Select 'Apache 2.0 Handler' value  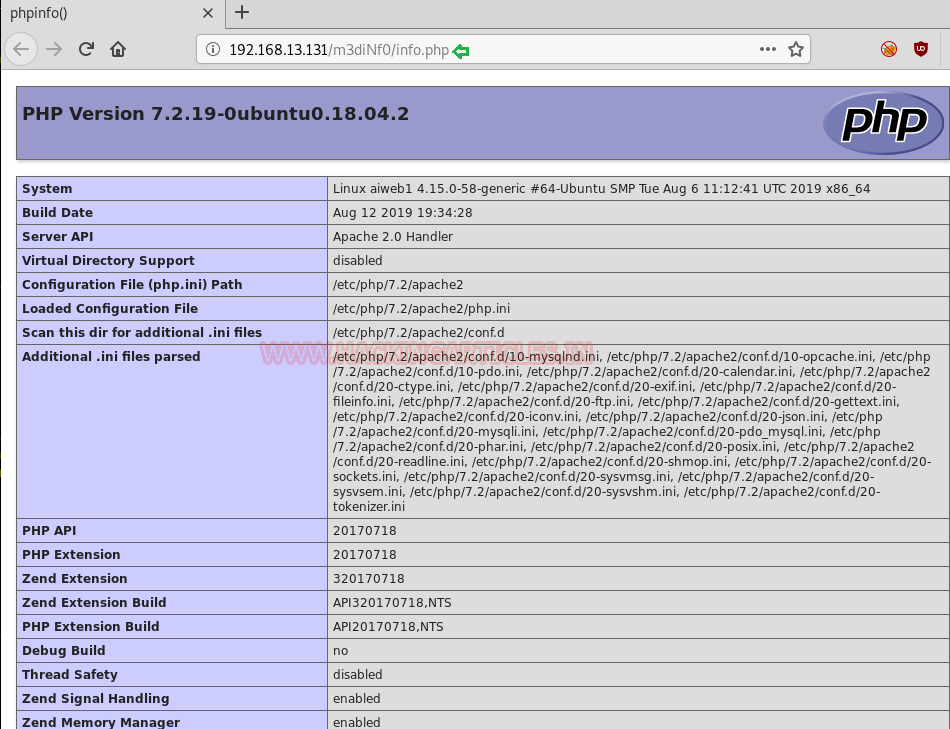[x=393, y=236]
